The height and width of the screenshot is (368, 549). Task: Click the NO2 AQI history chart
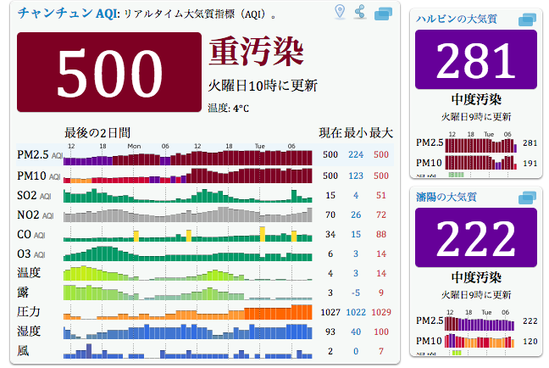(x=188, y=215)
